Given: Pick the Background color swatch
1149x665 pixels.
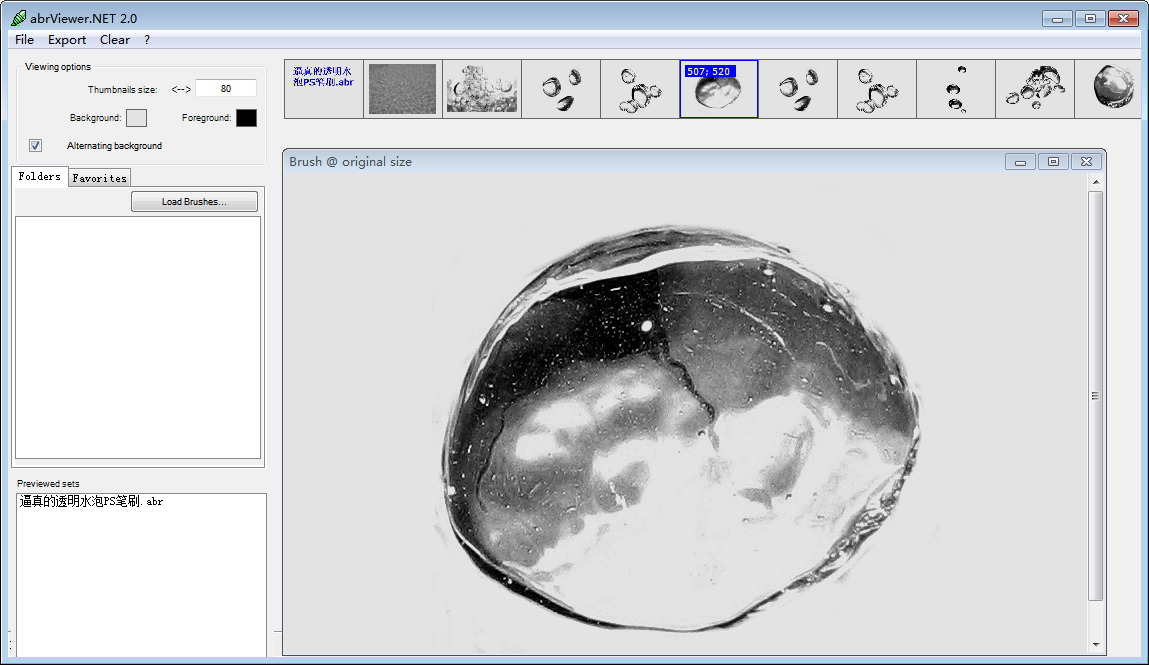Looking at the screenshot, I should tap(136, 118).
